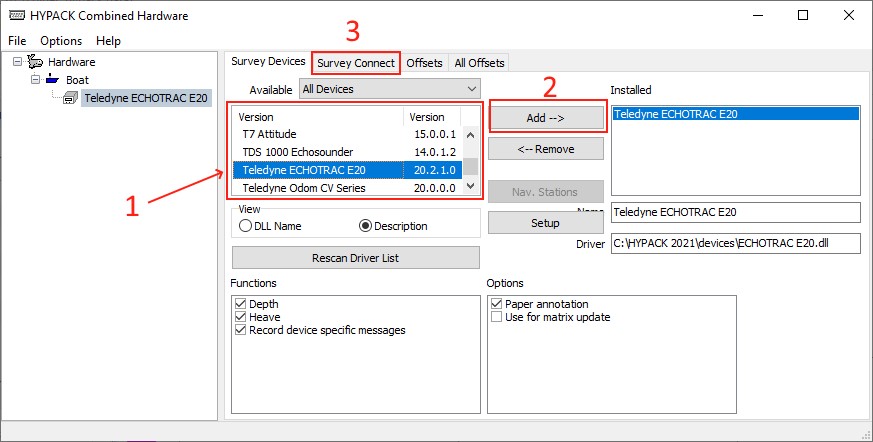873x442 pixels.
Task: Select the Boat item in the tree
Action: pos(77,80)
